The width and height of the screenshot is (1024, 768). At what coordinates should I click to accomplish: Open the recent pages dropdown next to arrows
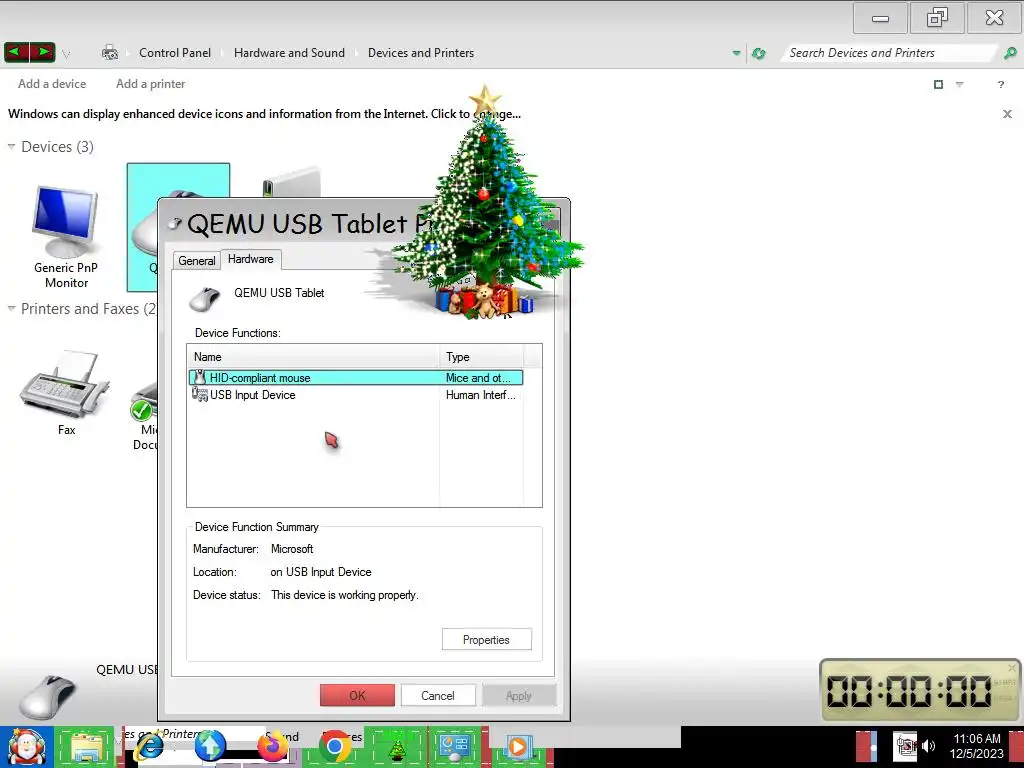click(66, 54)
